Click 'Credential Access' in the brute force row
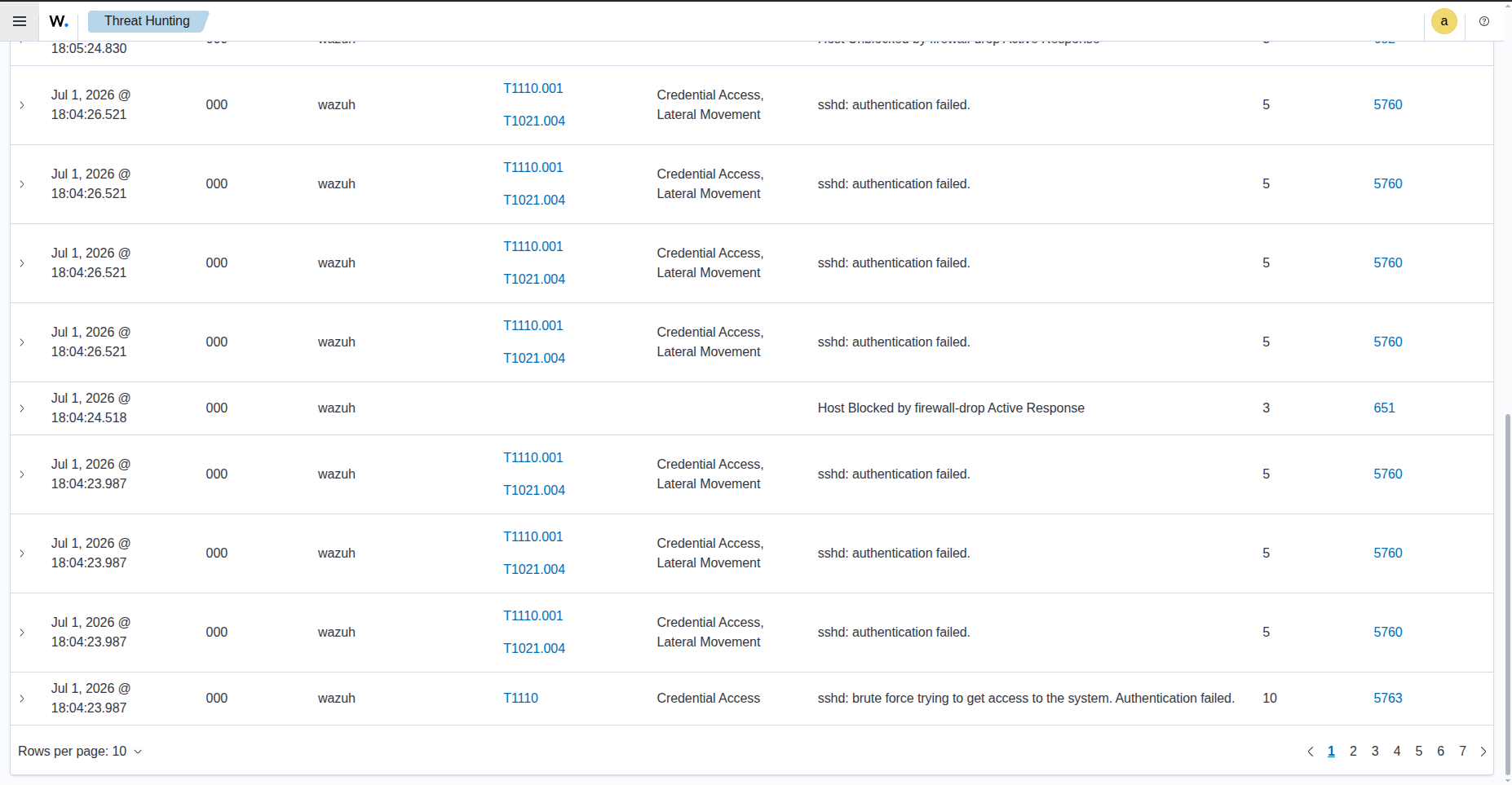Image resolution: width=1512 pixels, height=785 pixels. click(x=708, y=699)
